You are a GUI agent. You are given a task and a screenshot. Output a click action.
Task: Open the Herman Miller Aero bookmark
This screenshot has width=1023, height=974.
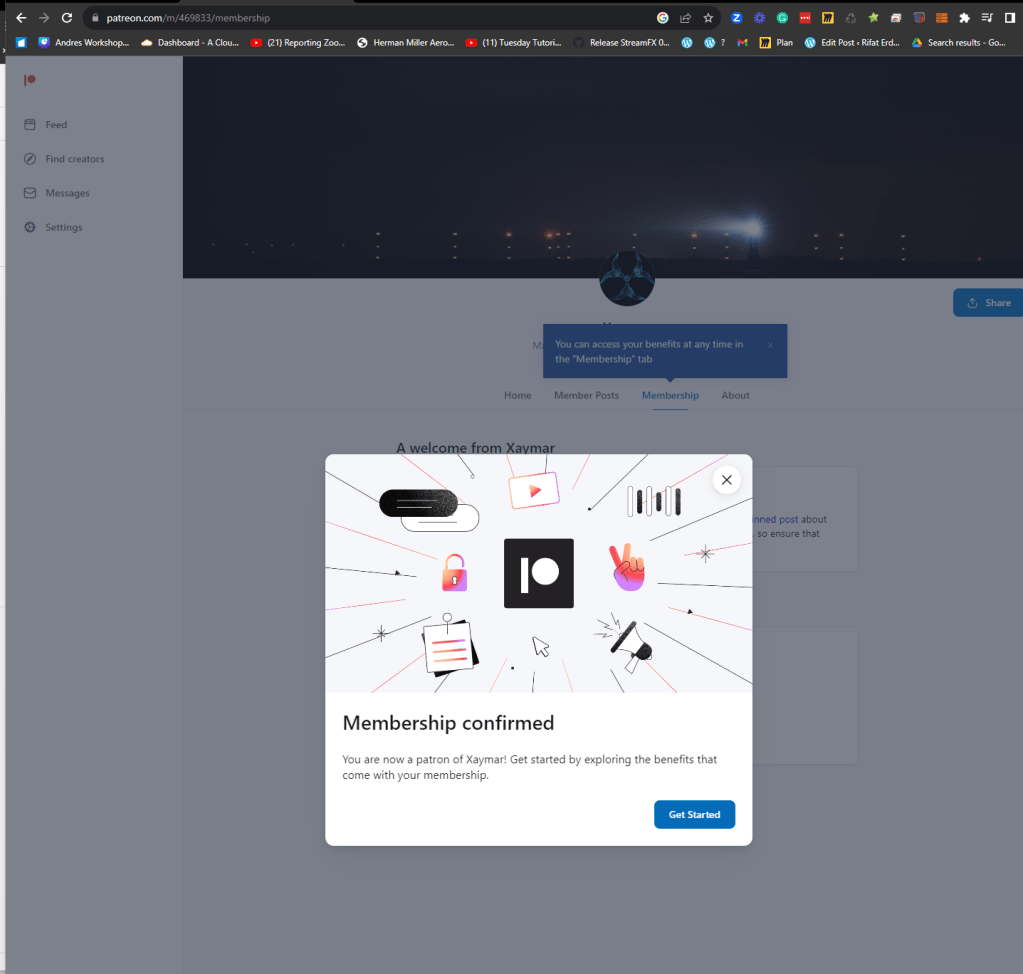(x=405, y=42)
